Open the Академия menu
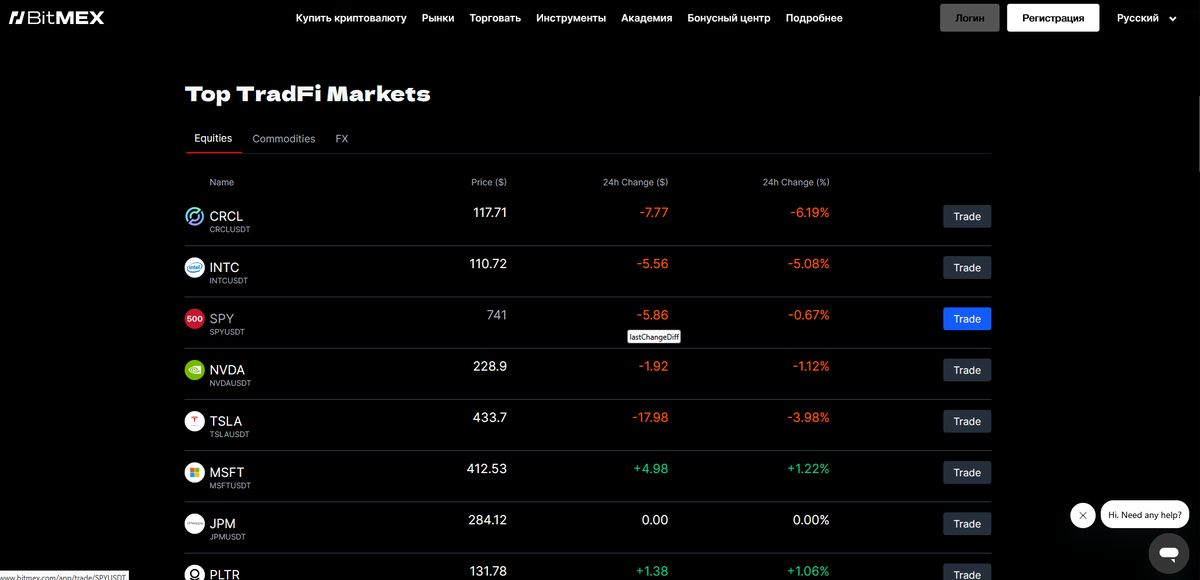Viewport: 1200px width, 580px height. tap(647, 18)
